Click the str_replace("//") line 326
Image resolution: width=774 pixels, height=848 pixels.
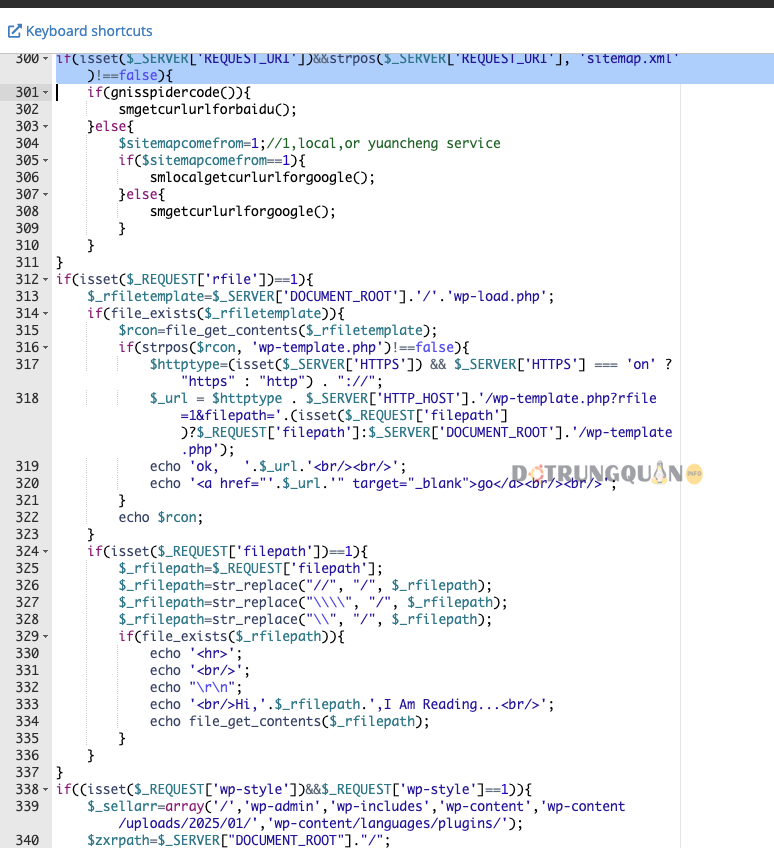click(x=305, y=586)
